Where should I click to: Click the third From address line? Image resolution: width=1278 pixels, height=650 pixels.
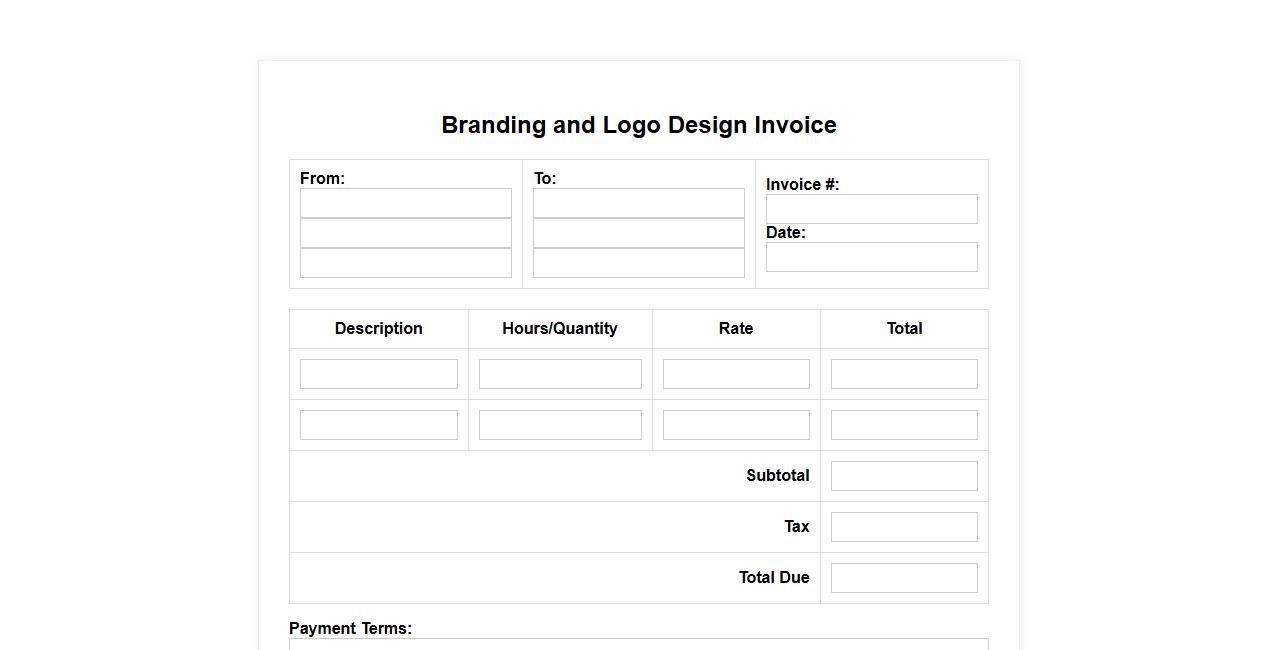(x=405, y=263)
